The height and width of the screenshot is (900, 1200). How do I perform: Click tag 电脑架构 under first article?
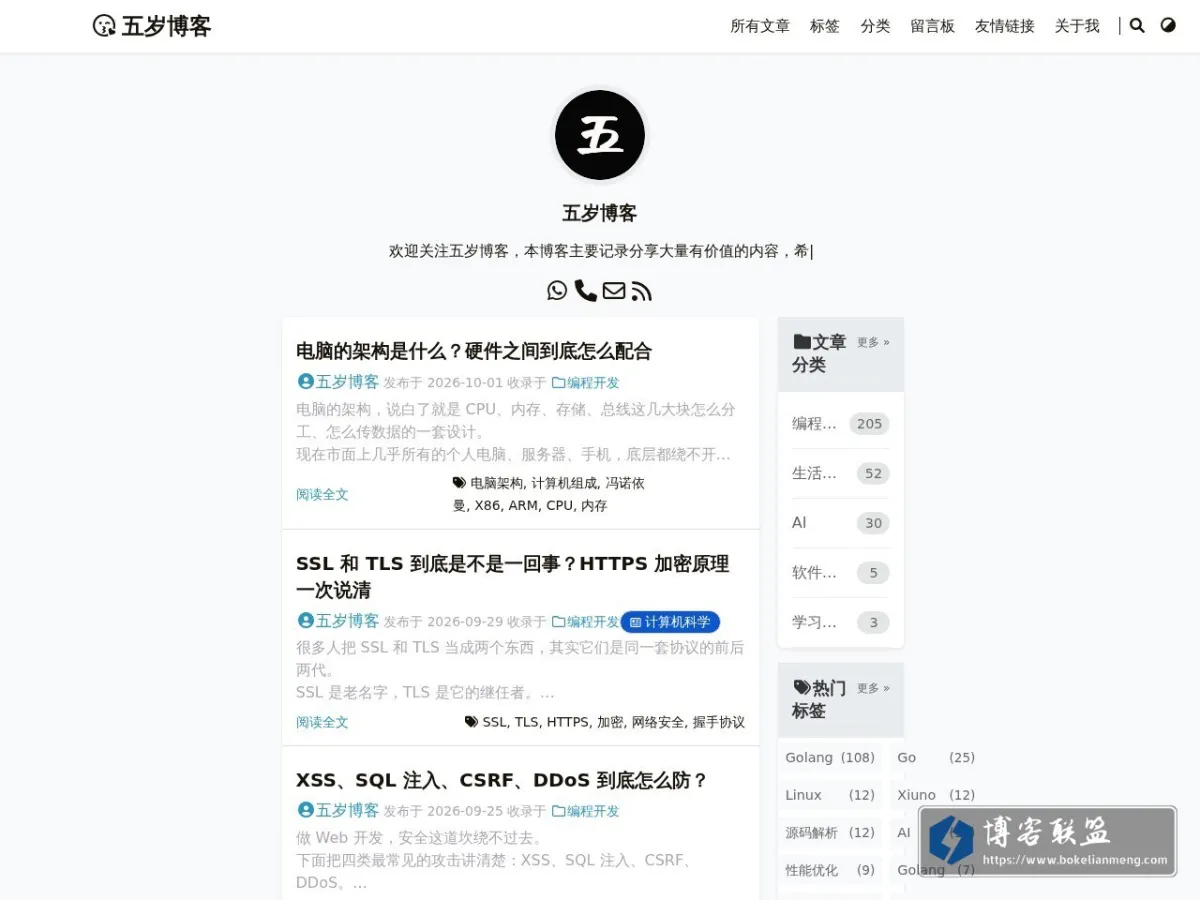click(496, 483)
